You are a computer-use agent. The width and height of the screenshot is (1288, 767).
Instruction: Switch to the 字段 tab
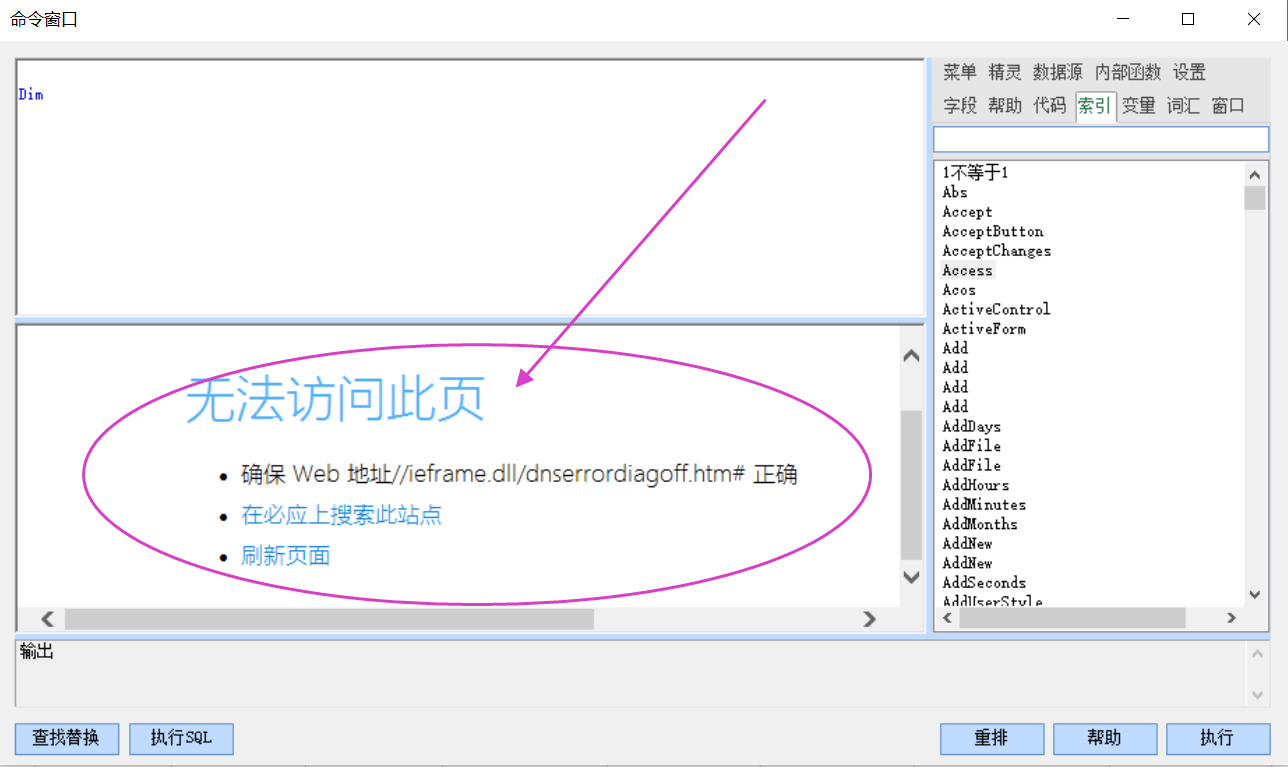click(x=960, y=105)
